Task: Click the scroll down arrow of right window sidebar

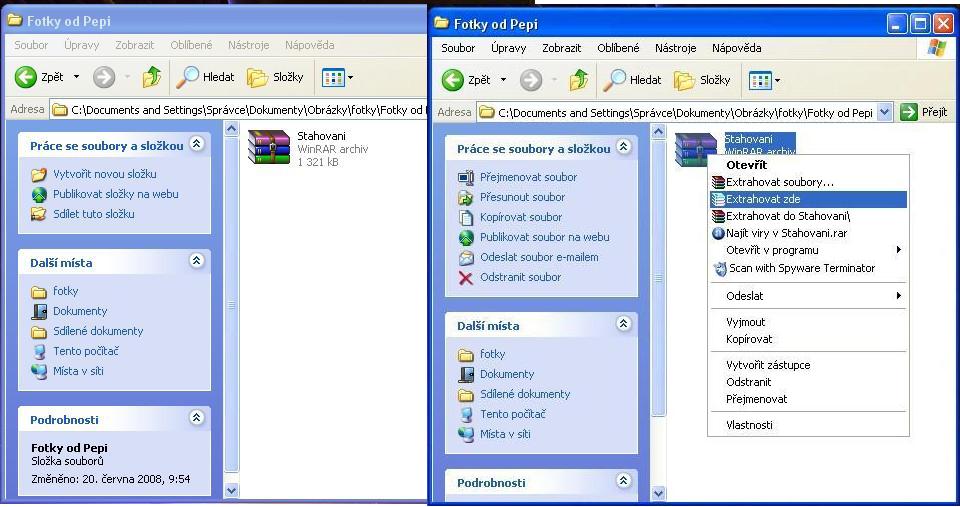Action: (658, 493)
